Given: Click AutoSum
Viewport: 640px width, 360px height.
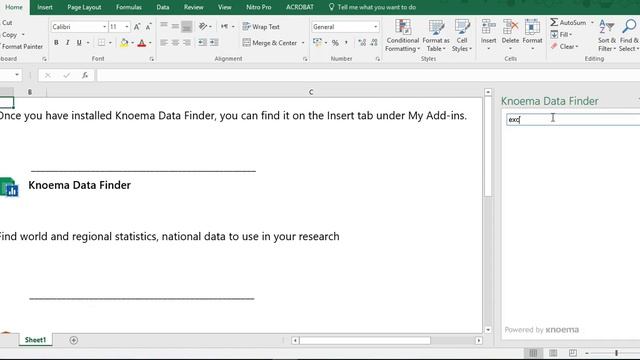Looking at the screenshot, I should pos(568,22).
